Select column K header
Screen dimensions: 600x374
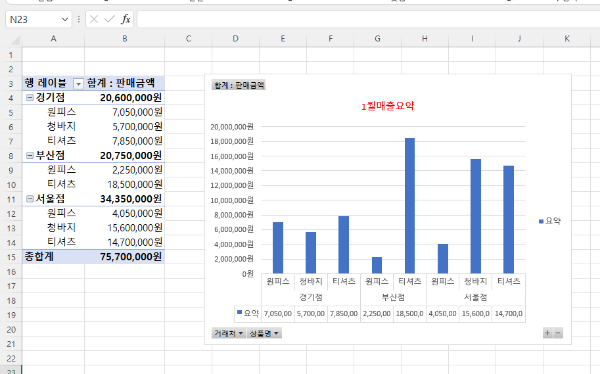tap(567, 39)
